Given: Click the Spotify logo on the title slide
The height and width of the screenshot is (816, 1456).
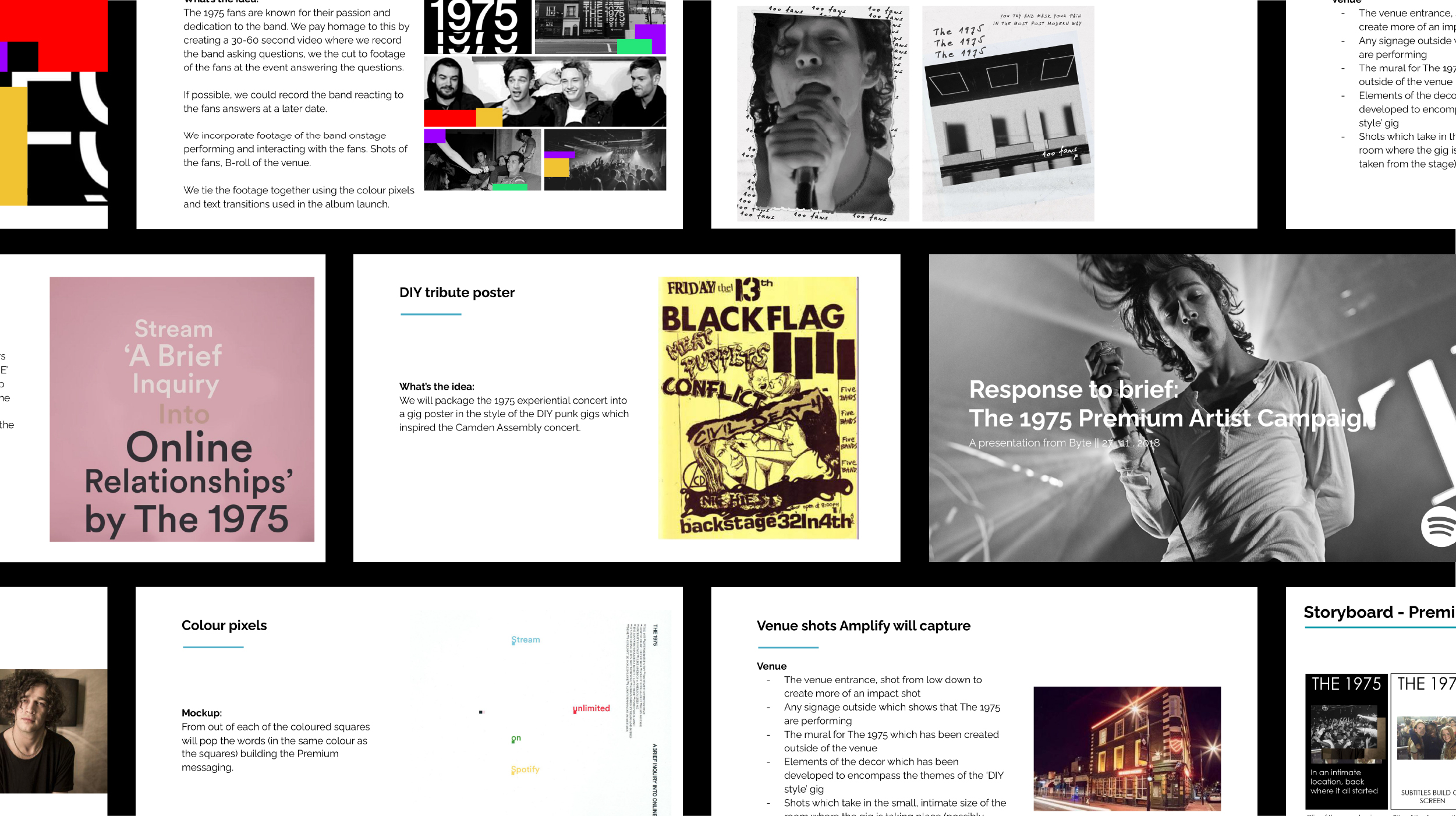Looking at the screenshot, I should click(1439, 526).
